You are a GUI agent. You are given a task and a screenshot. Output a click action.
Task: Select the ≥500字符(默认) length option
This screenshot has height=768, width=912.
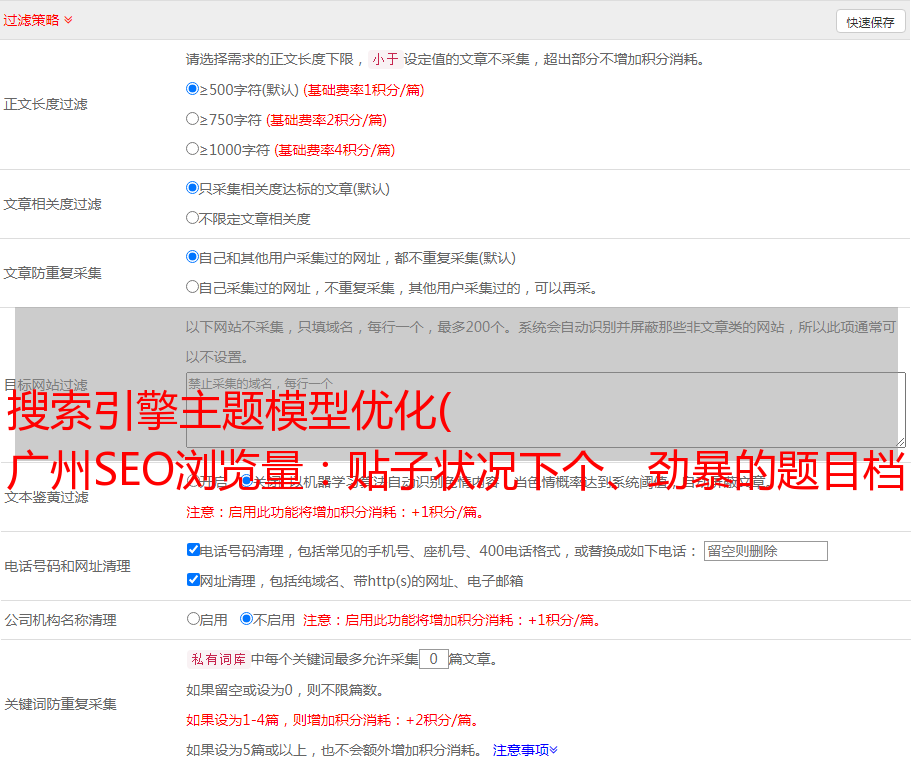point(192,88)
